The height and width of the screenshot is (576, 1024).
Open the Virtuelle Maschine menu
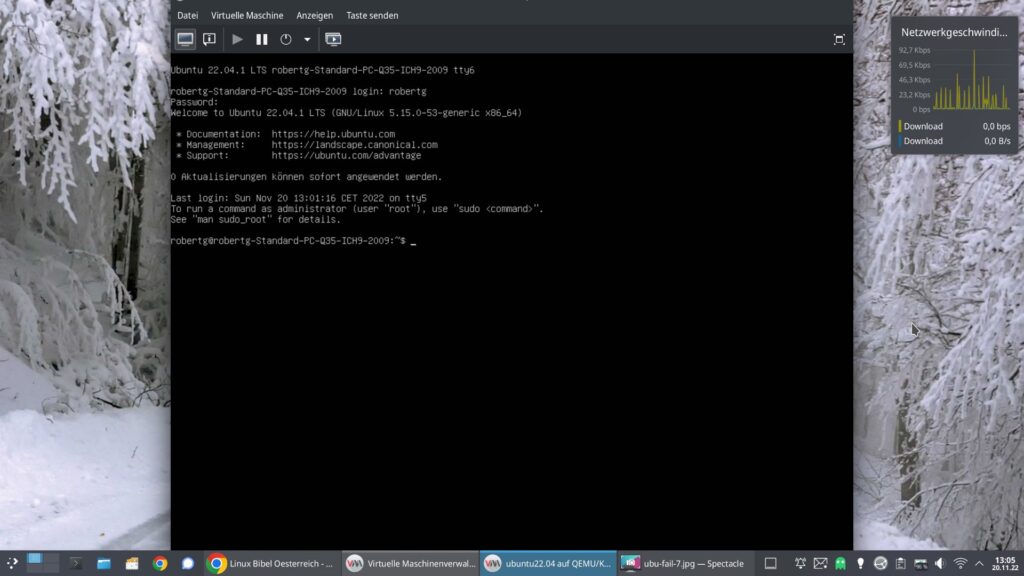[247, 15]
